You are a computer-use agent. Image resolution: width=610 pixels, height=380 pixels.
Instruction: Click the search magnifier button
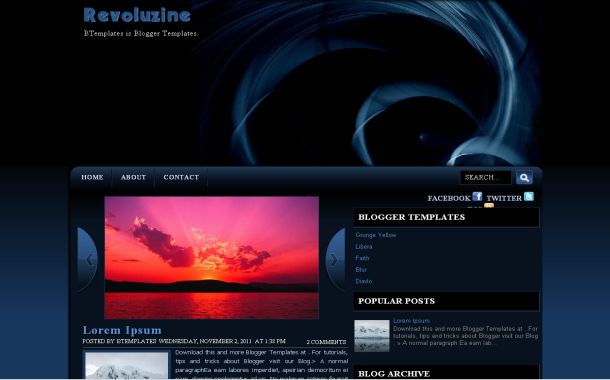[x=524, y=177]
